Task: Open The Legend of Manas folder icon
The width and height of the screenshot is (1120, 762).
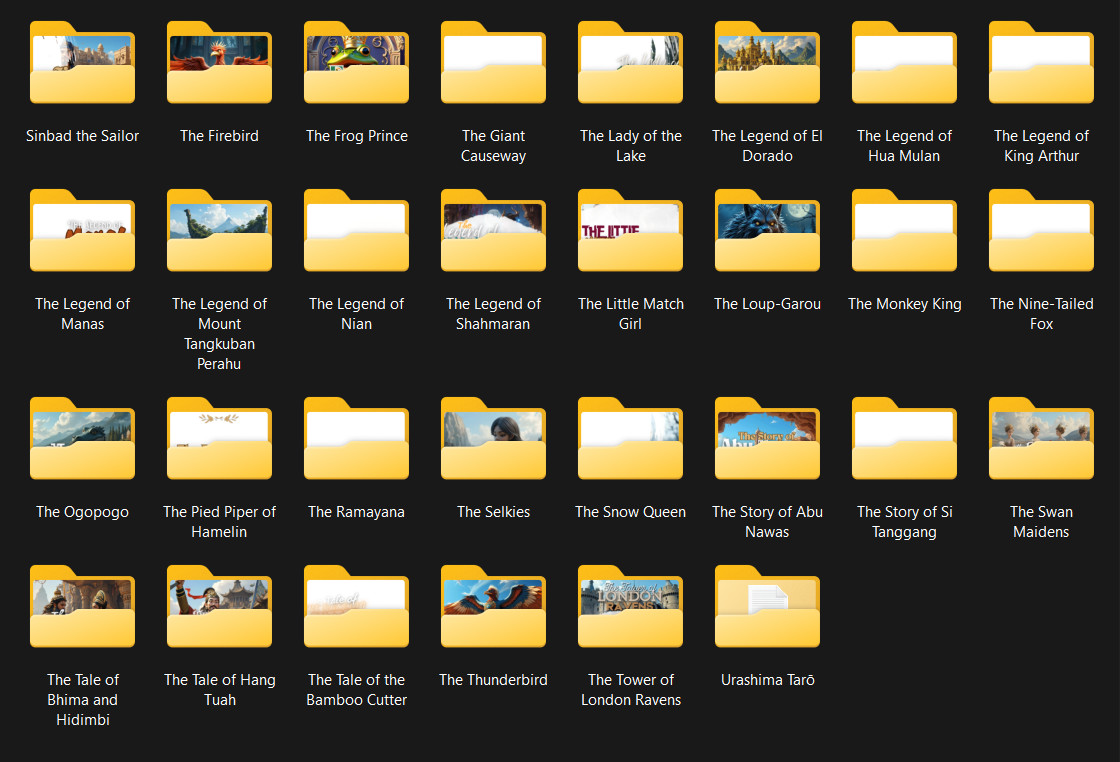Action: point(82,230)
